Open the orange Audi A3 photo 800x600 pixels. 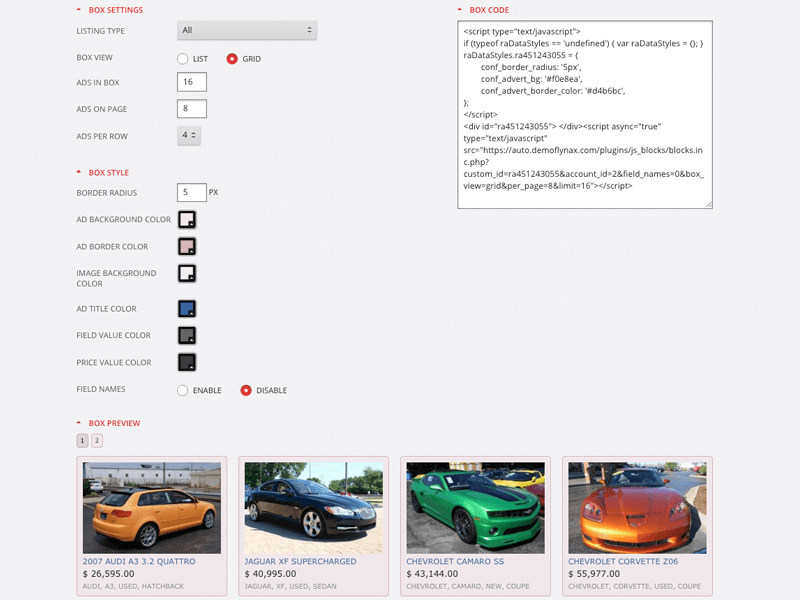[152, 508]
